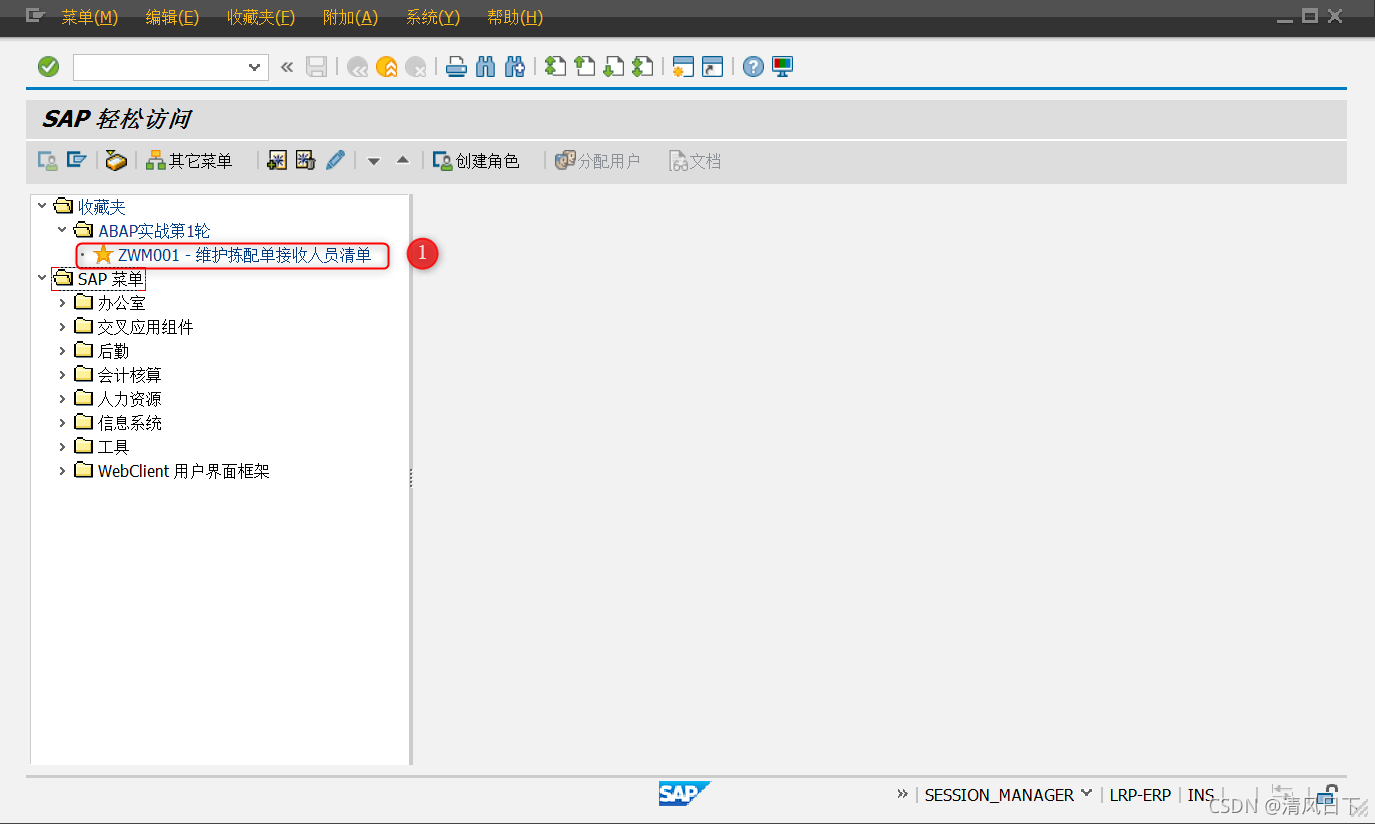Click the Save diskette icon
Screen dimensions: 1375x824
(x=317, y=67)
